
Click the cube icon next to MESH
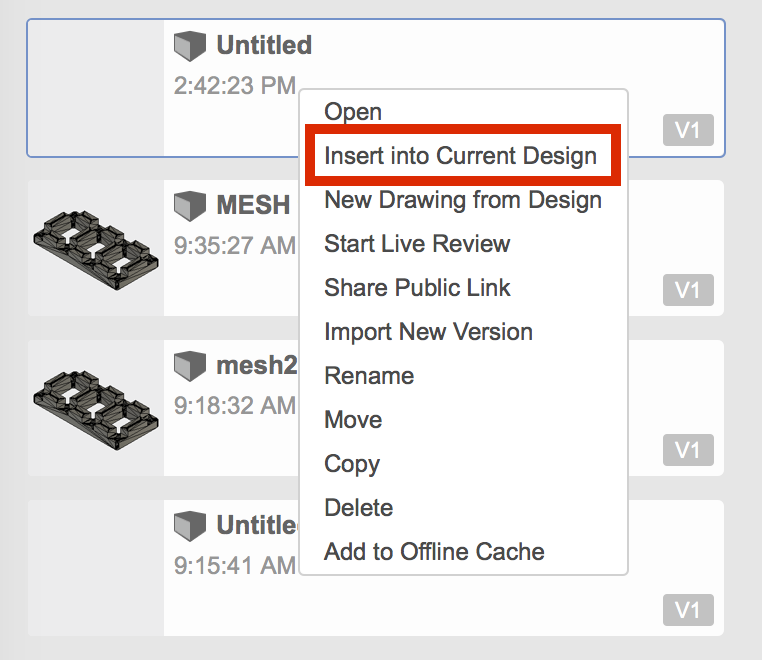tap(189, 206)
